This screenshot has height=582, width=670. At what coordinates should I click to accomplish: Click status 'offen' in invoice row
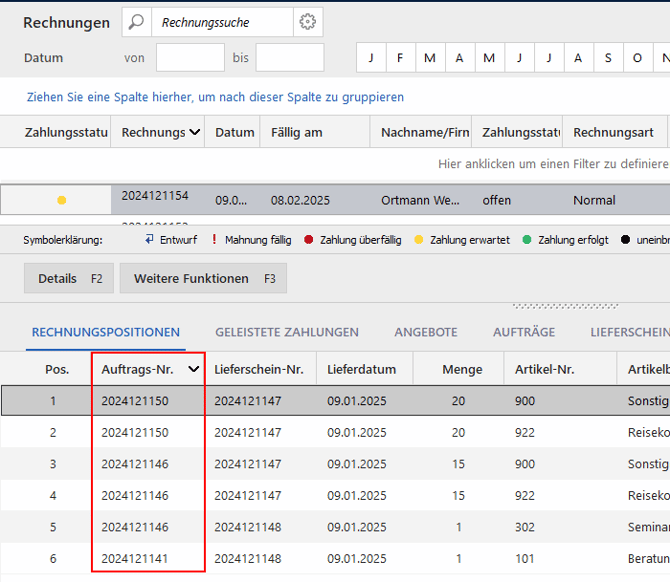pos(497,200)
